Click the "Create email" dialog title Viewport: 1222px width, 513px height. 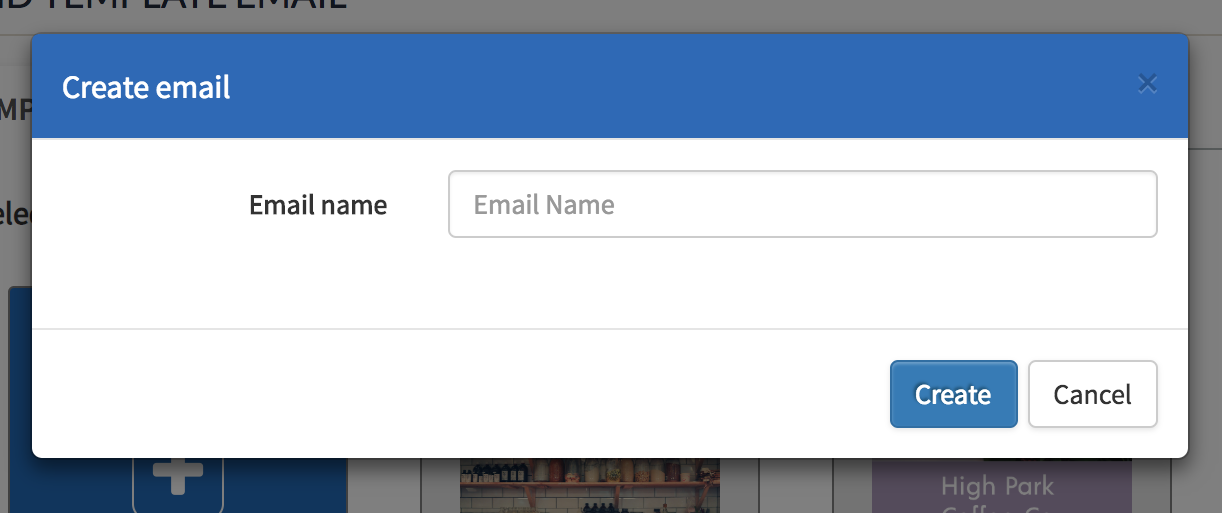click(x=146, y=87)
